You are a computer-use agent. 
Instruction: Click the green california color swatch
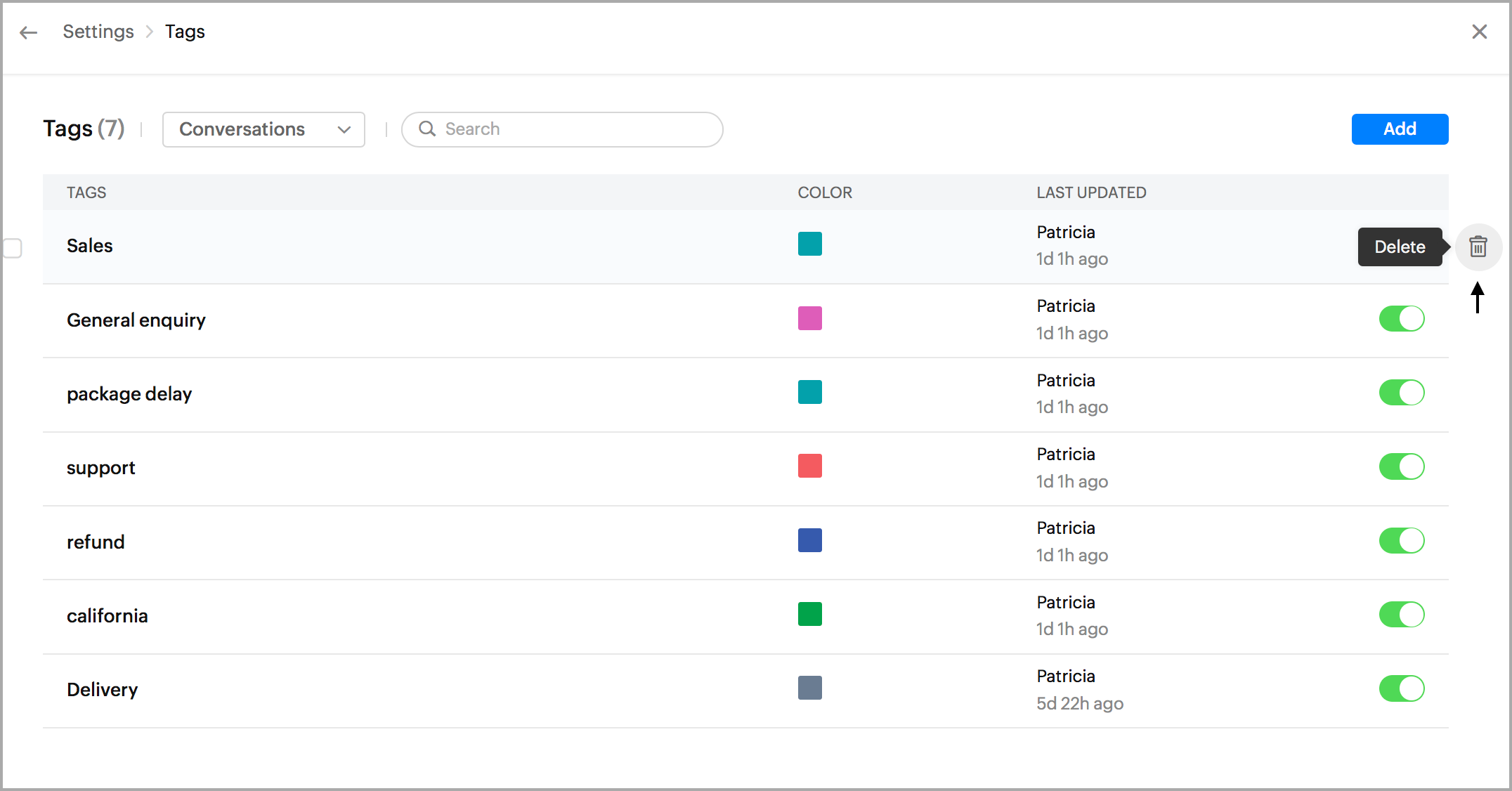pos(809,614)
